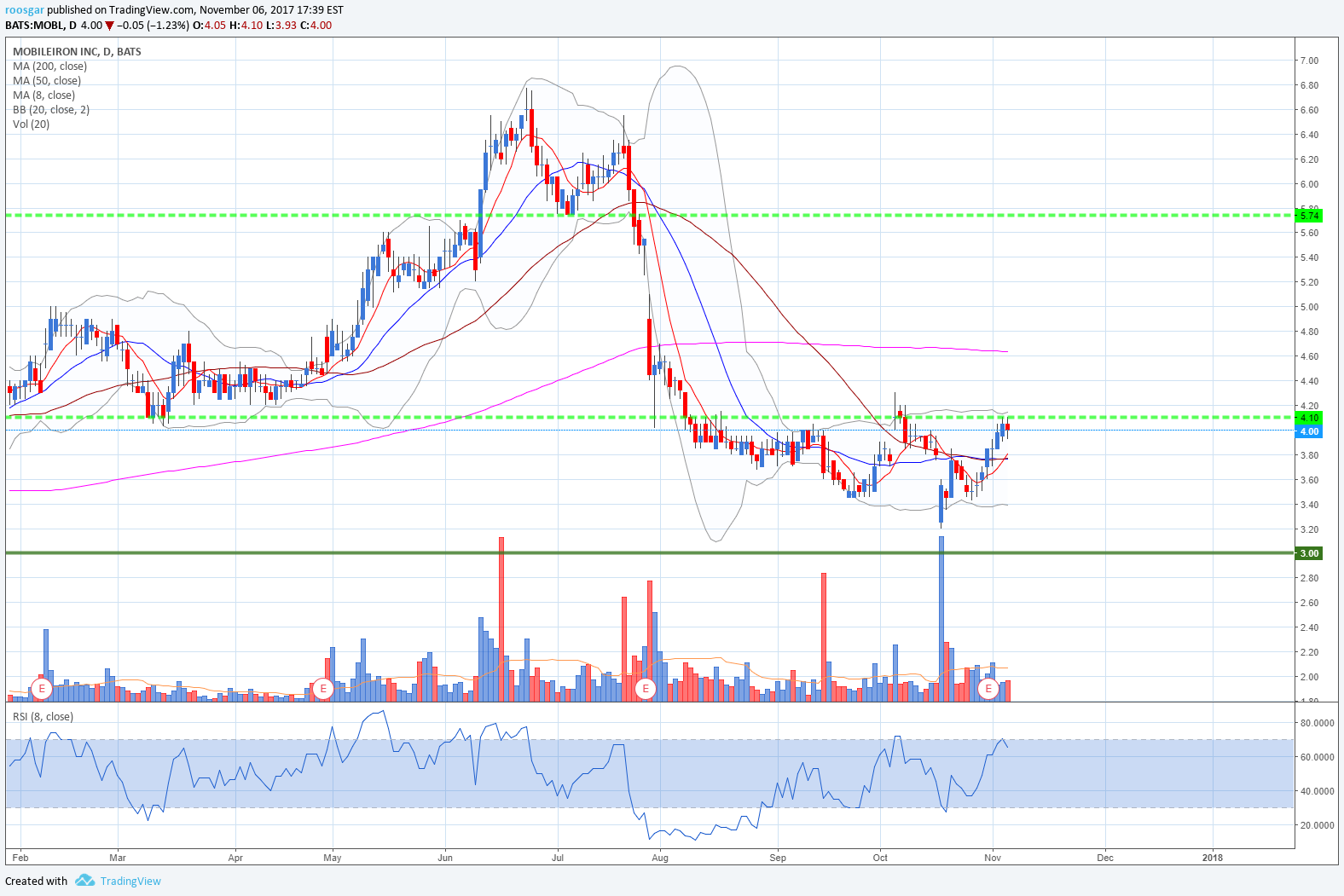
Task: Select the MA (50, close) indicator label
Action: pos(47,81)
